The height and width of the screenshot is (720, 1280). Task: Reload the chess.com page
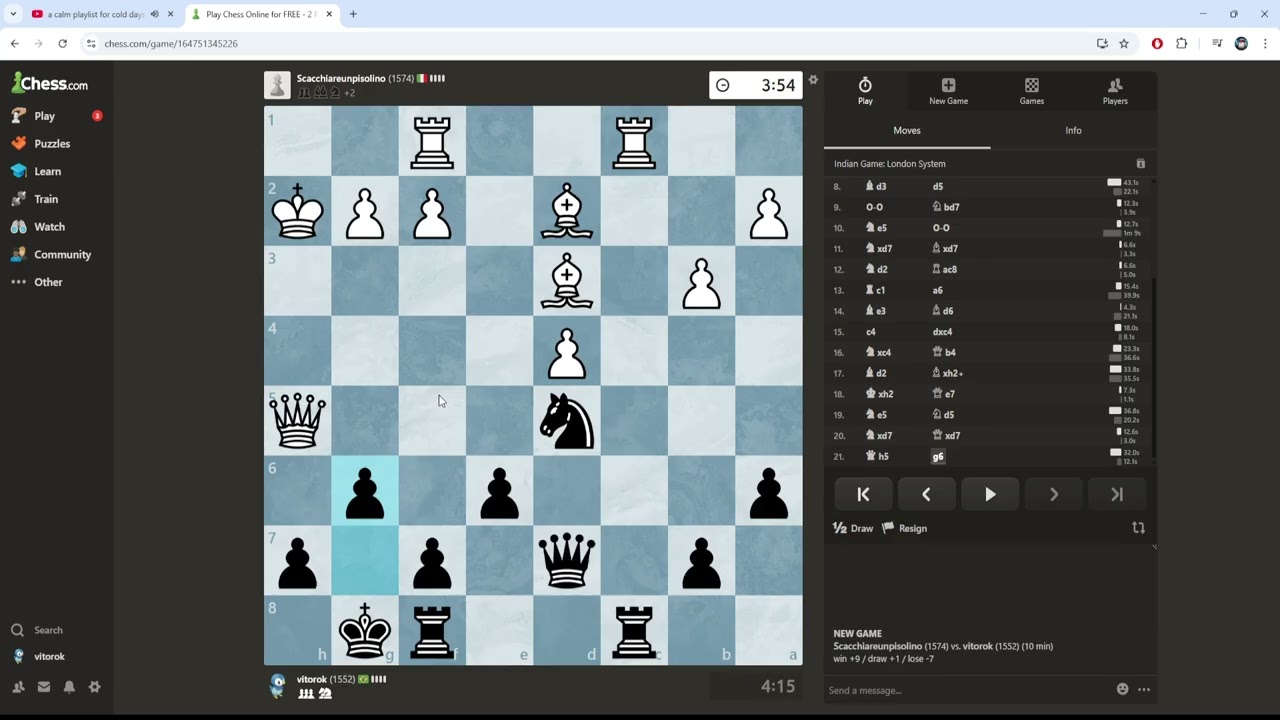click(x=62, y=44)
